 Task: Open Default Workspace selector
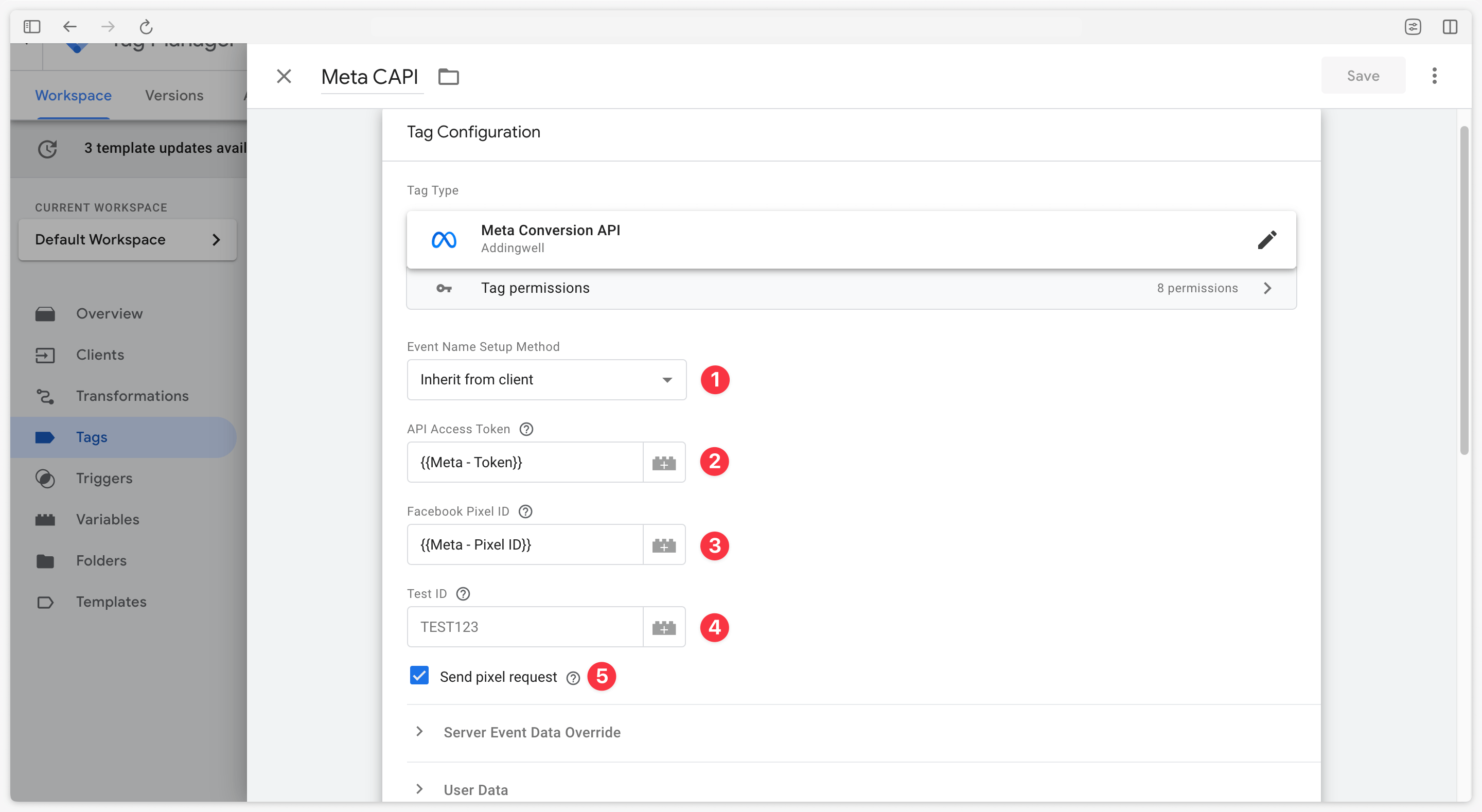point(127,240)
